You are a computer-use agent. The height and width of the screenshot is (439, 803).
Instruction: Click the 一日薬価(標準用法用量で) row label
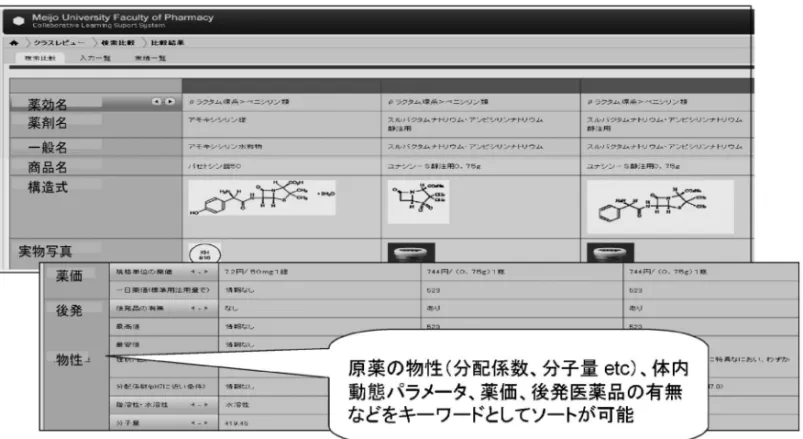pyautogui.click(x=163, y=290)
